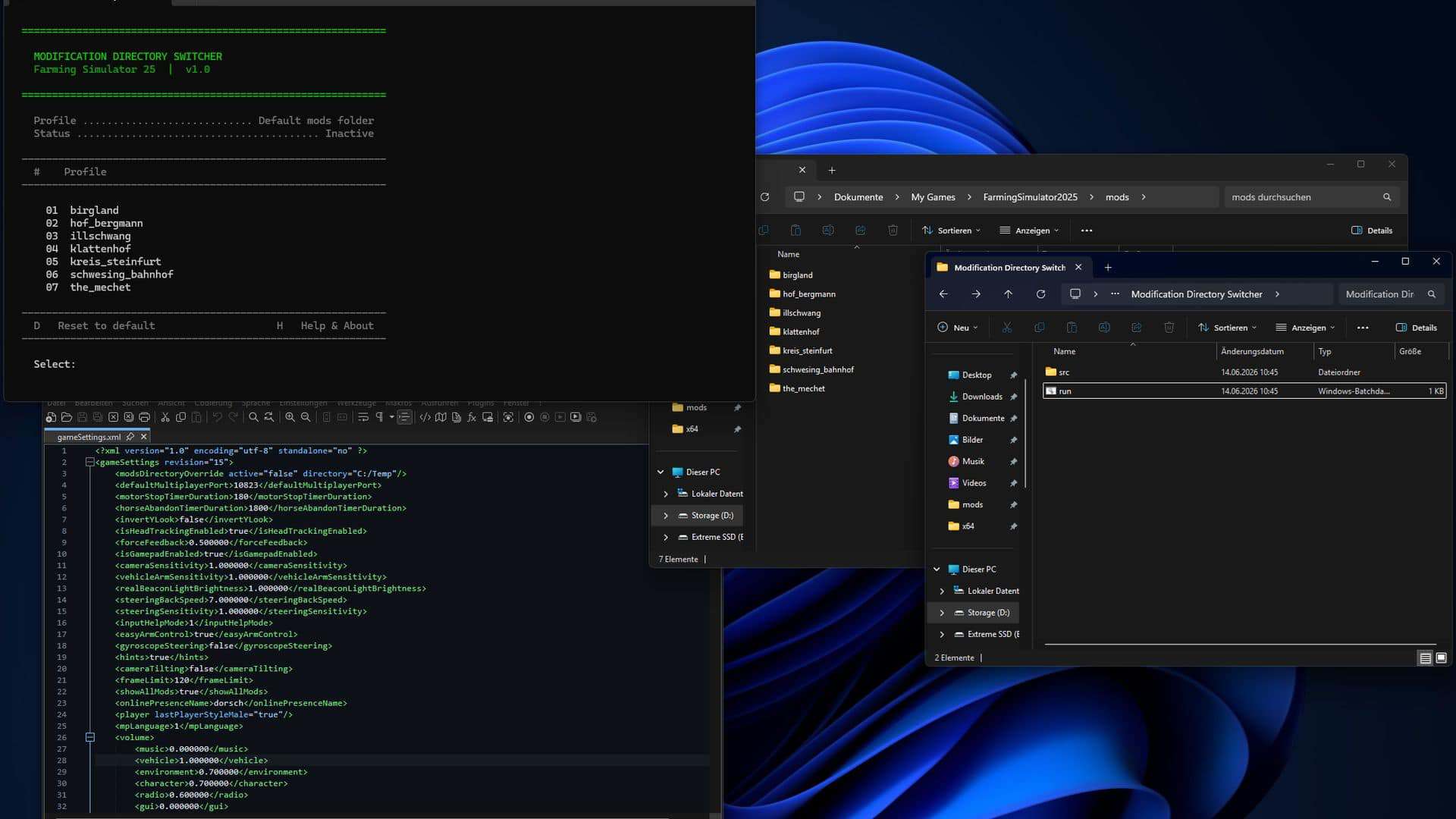Switch to large thumbnails view in explorer status bar

point(1441,658)
